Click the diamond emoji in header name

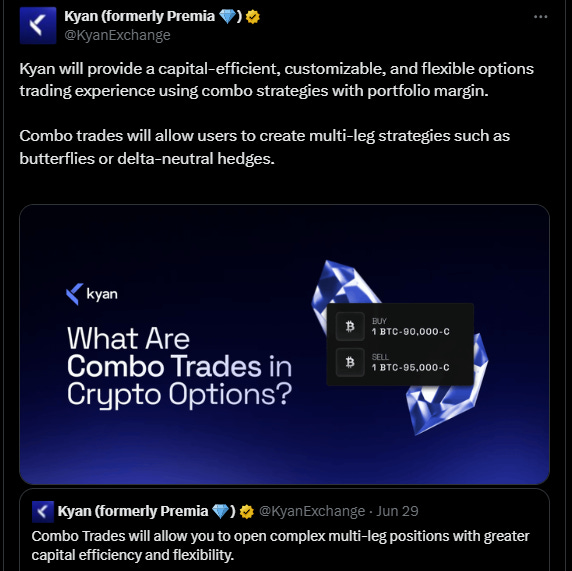click(x=228, y=16)
